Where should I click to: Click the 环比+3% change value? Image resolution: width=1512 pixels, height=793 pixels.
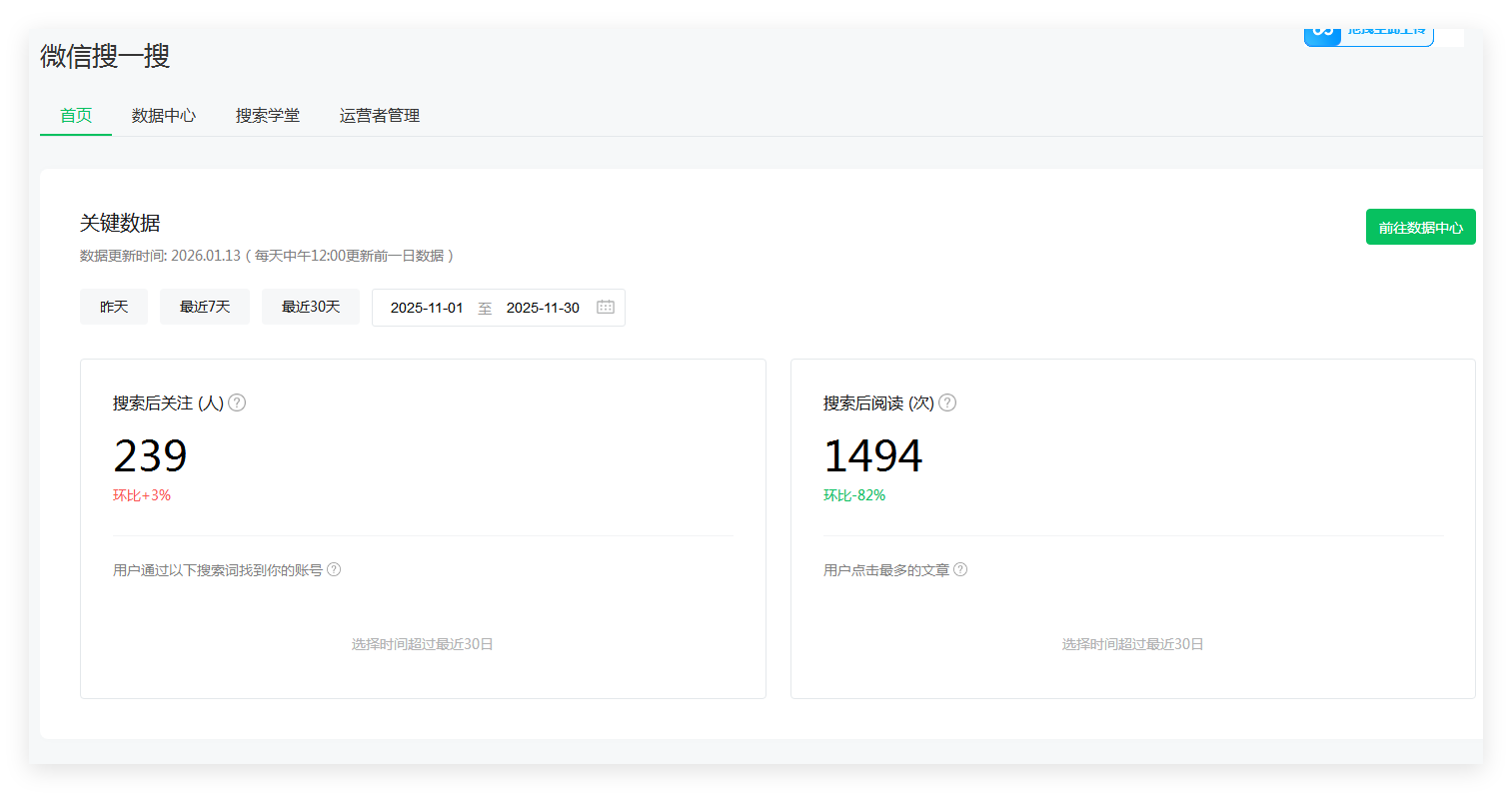click(x=142, y=495)
